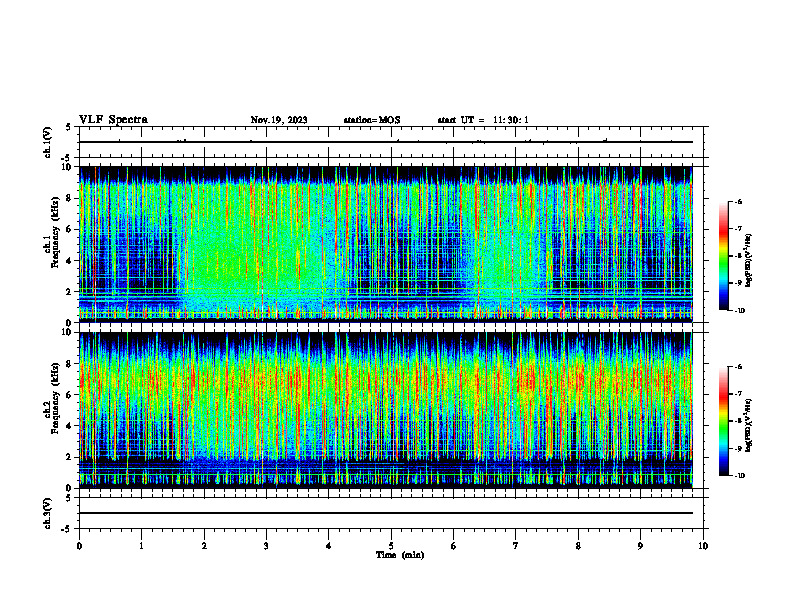This screenshot has width=792, height=612.
Task: Click the ch.1 color scale bar
Action: [x=723, y=256]
